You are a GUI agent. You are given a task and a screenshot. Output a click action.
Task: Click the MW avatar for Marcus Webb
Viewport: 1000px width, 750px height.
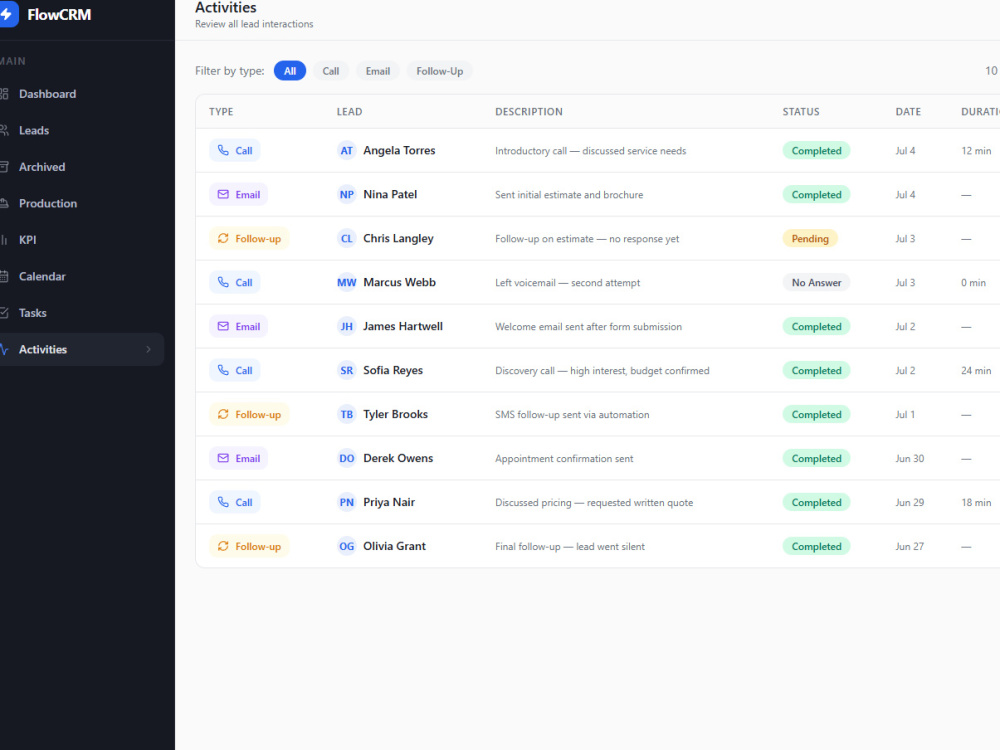346,283
